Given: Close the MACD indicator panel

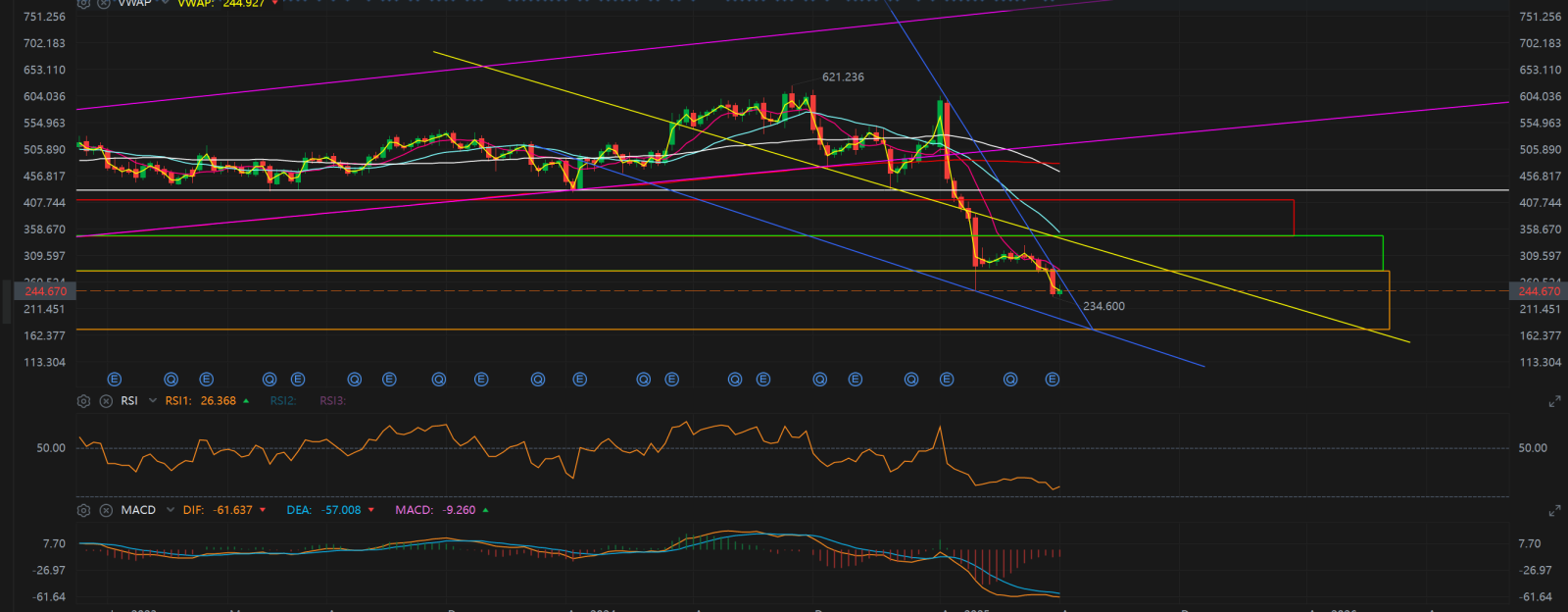Looking at the screenshot, I should [106, 510].
